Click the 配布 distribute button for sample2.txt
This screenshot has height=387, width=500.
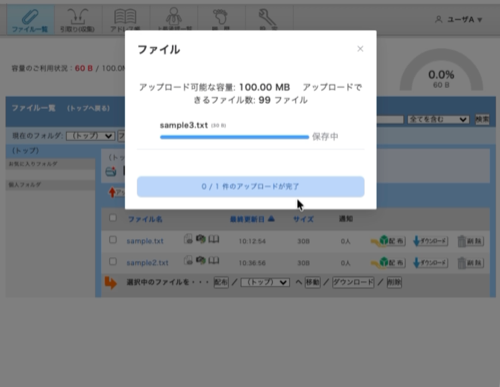[388, 263]
